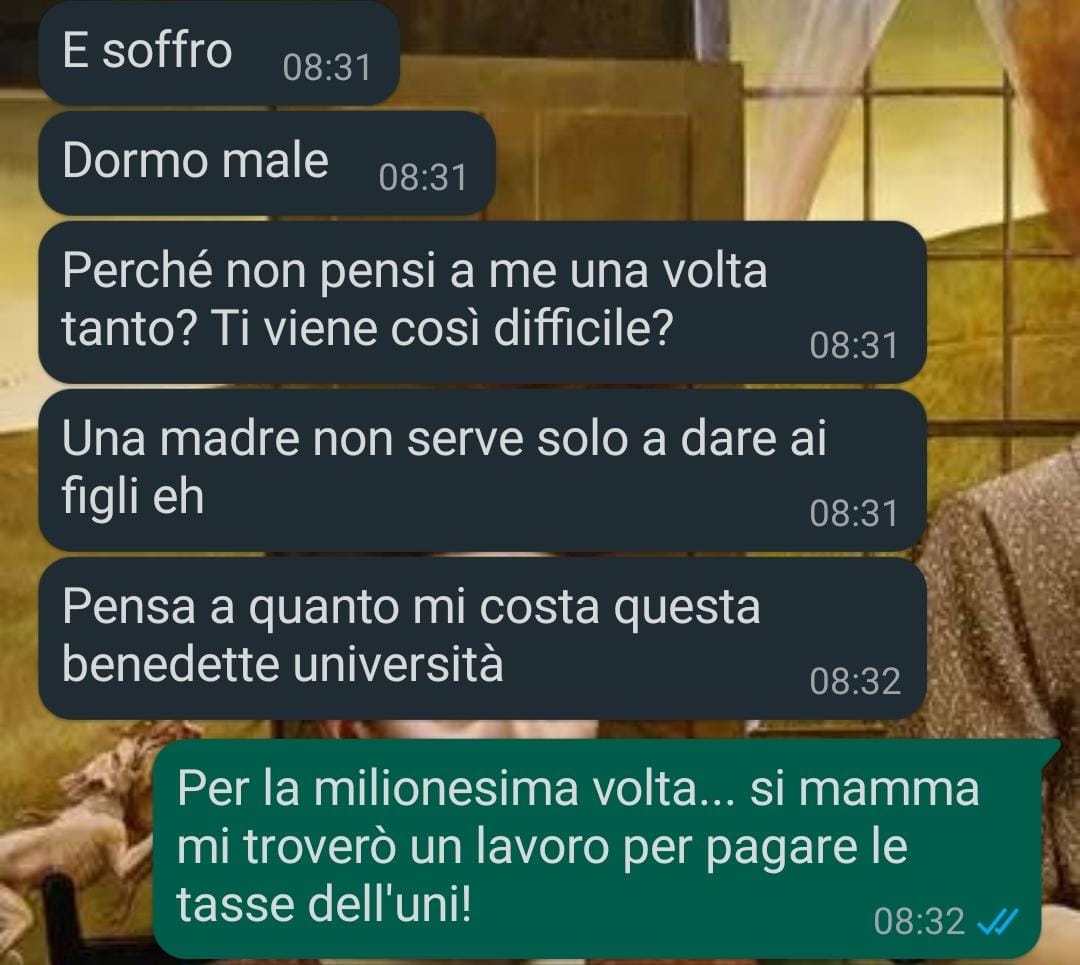Tap the 'Una madre non serve' message
Screen dimensions: 1080x965
click(x=482, y=470)
